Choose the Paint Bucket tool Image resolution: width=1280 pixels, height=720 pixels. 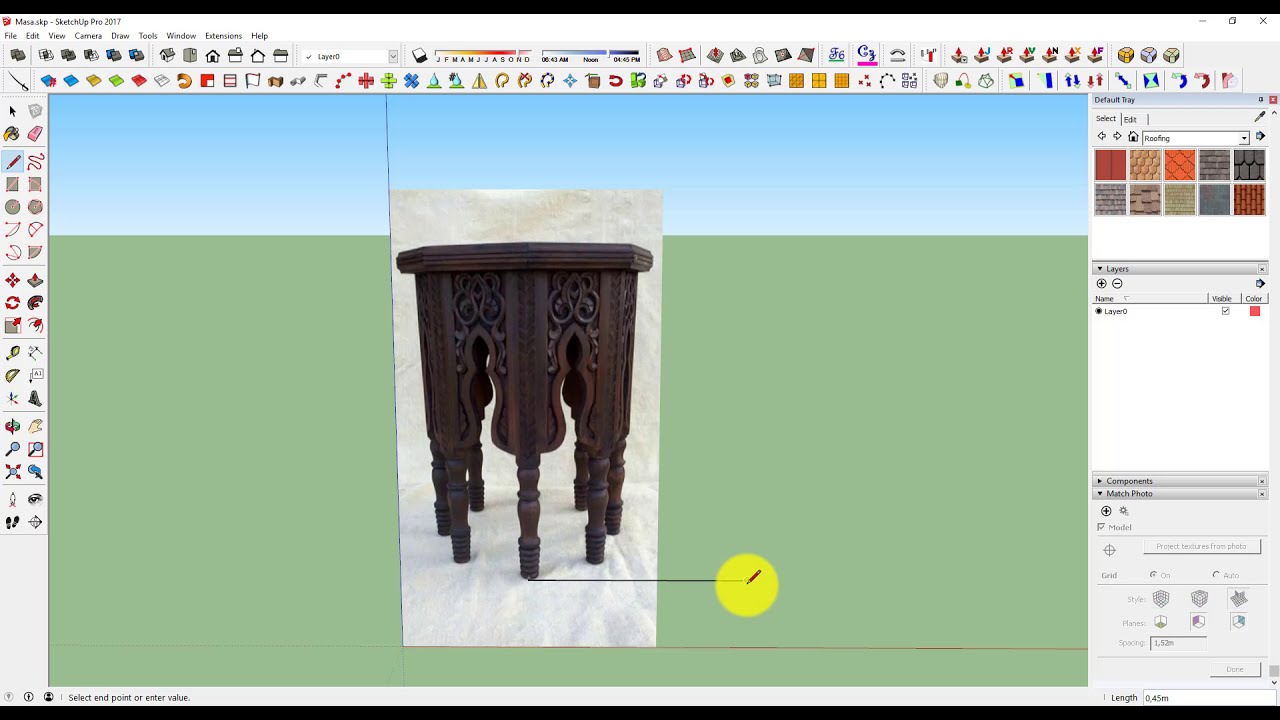(x=12, y=134)
